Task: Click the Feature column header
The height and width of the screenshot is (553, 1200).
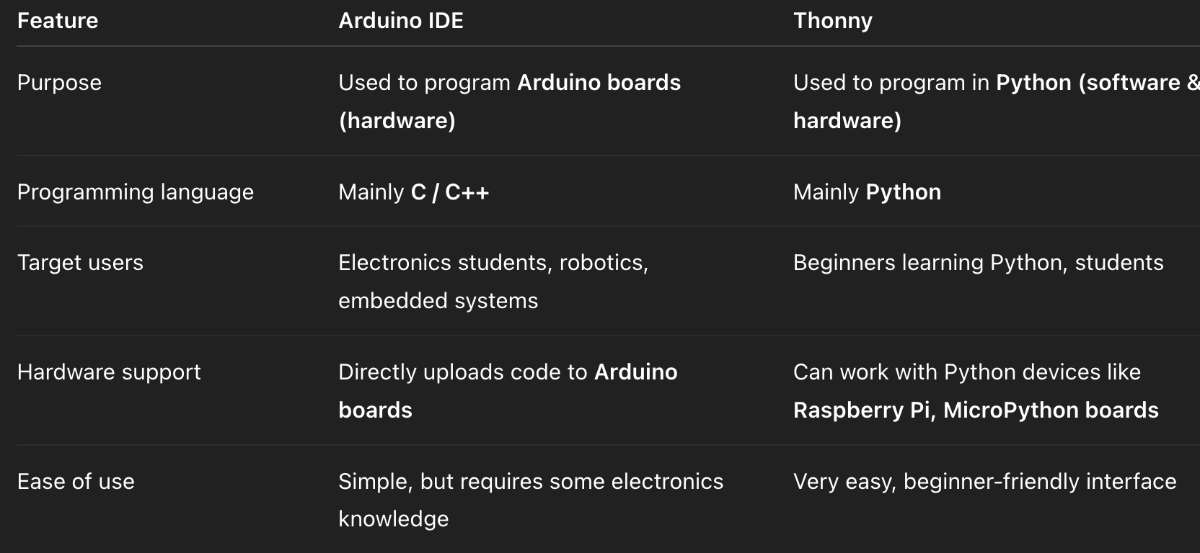Action: point(57,21)
